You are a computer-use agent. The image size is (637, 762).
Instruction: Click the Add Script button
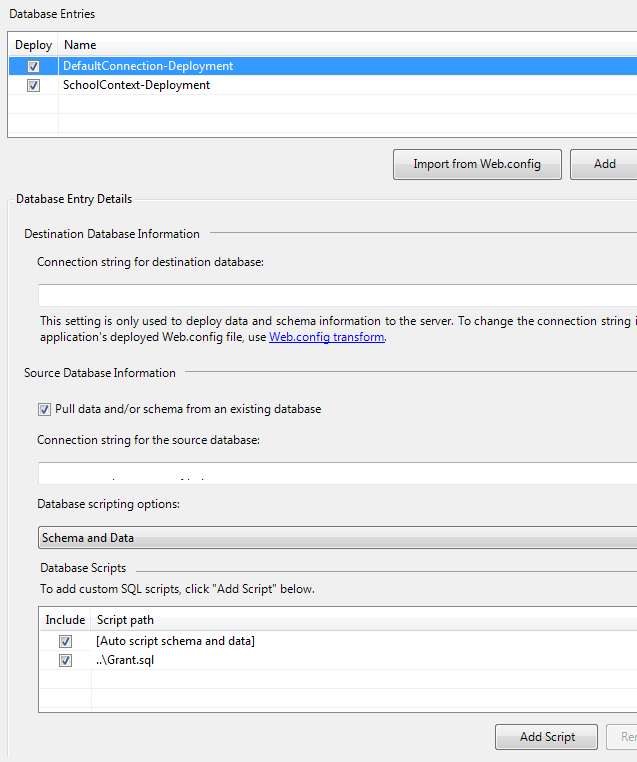[546, 737]
